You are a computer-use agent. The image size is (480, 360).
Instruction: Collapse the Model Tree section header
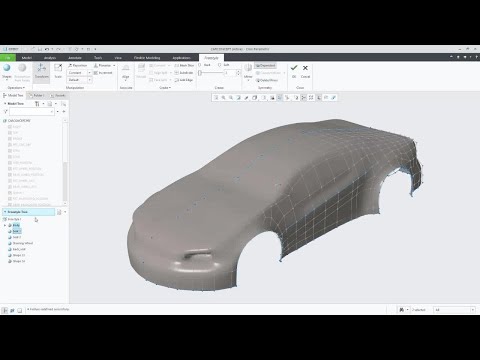pyautogui.click(x=5, y=104)
